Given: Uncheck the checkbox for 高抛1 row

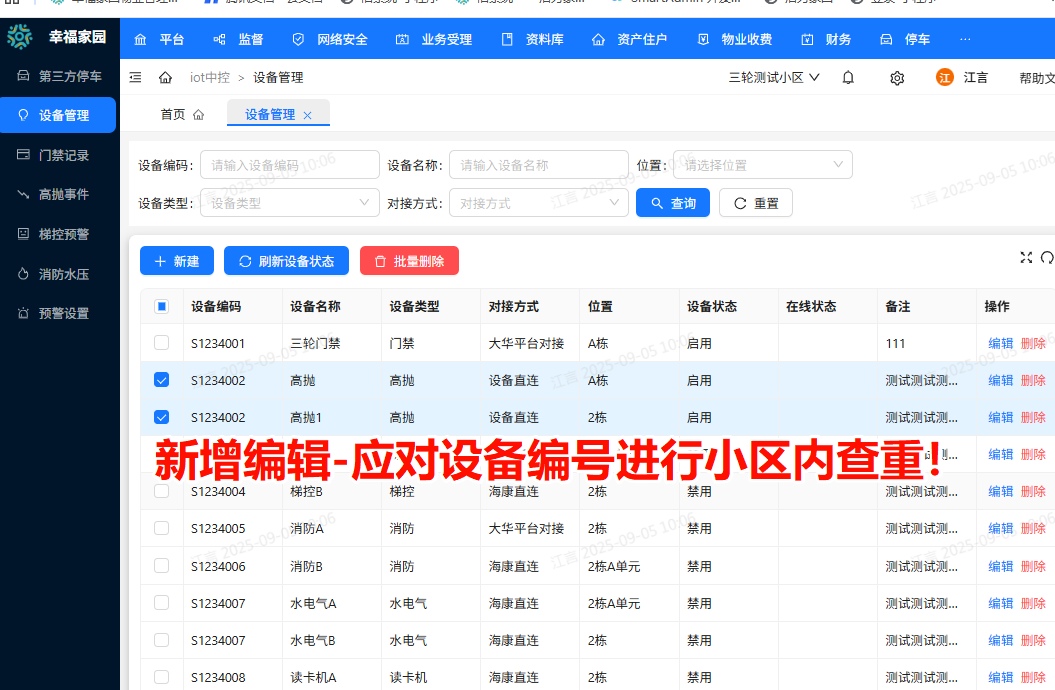Looking at the screenshot, I should point(162,417).
